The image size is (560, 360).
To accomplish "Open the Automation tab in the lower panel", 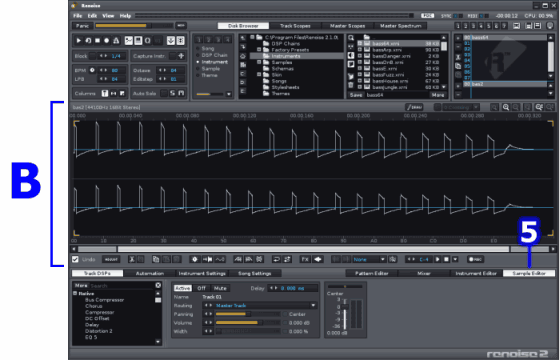I will click(150, 273).
